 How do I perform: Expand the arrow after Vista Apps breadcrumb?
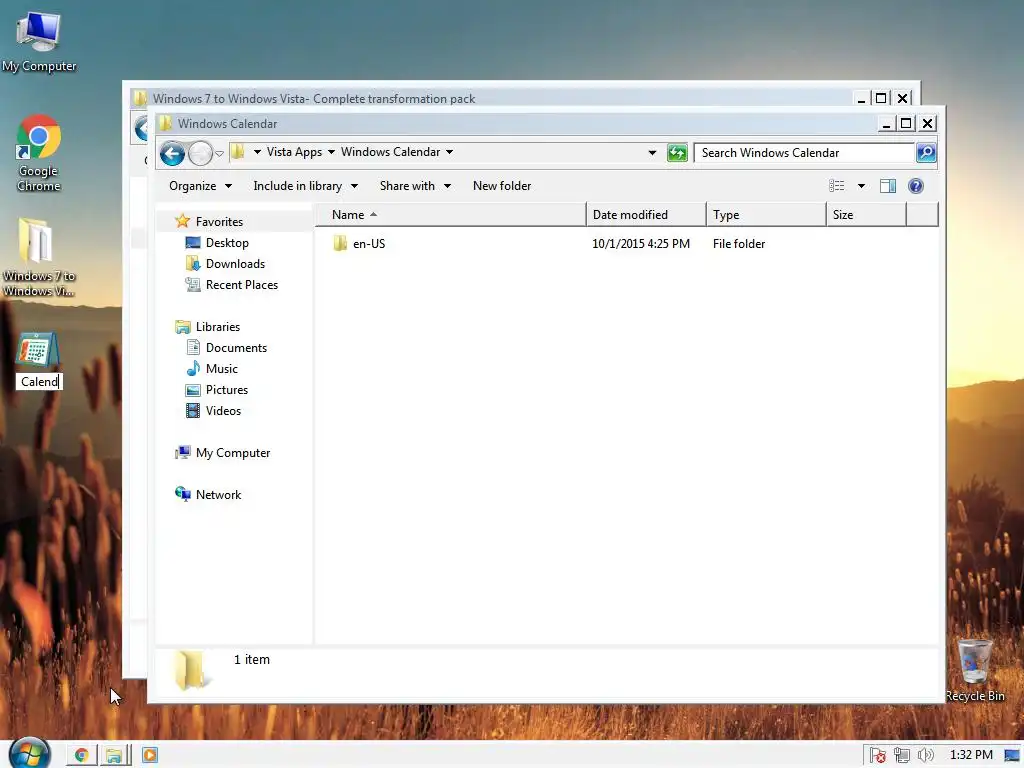tap(331, 152)
